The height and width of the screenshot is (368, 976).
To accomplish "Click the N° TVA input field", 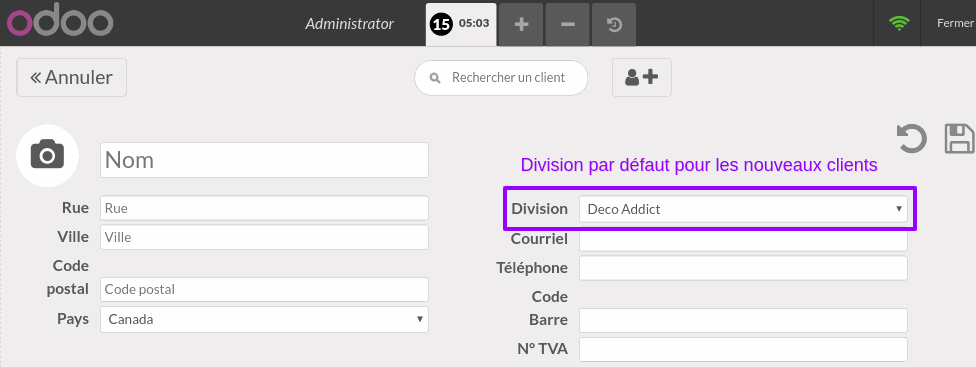I will (743, 349).
